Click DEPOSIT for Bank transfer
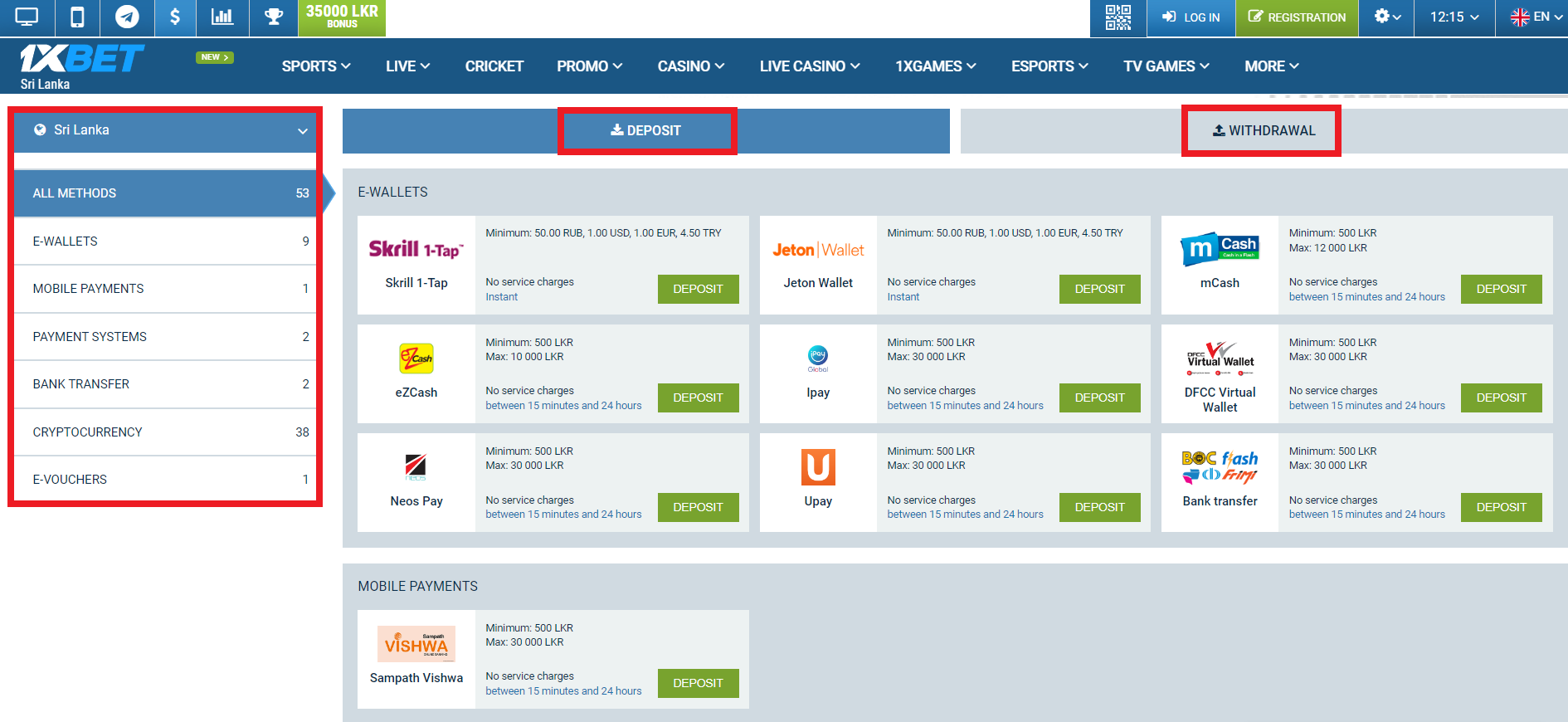Viewport: 1568px width, 722px height. (1502, 507)
